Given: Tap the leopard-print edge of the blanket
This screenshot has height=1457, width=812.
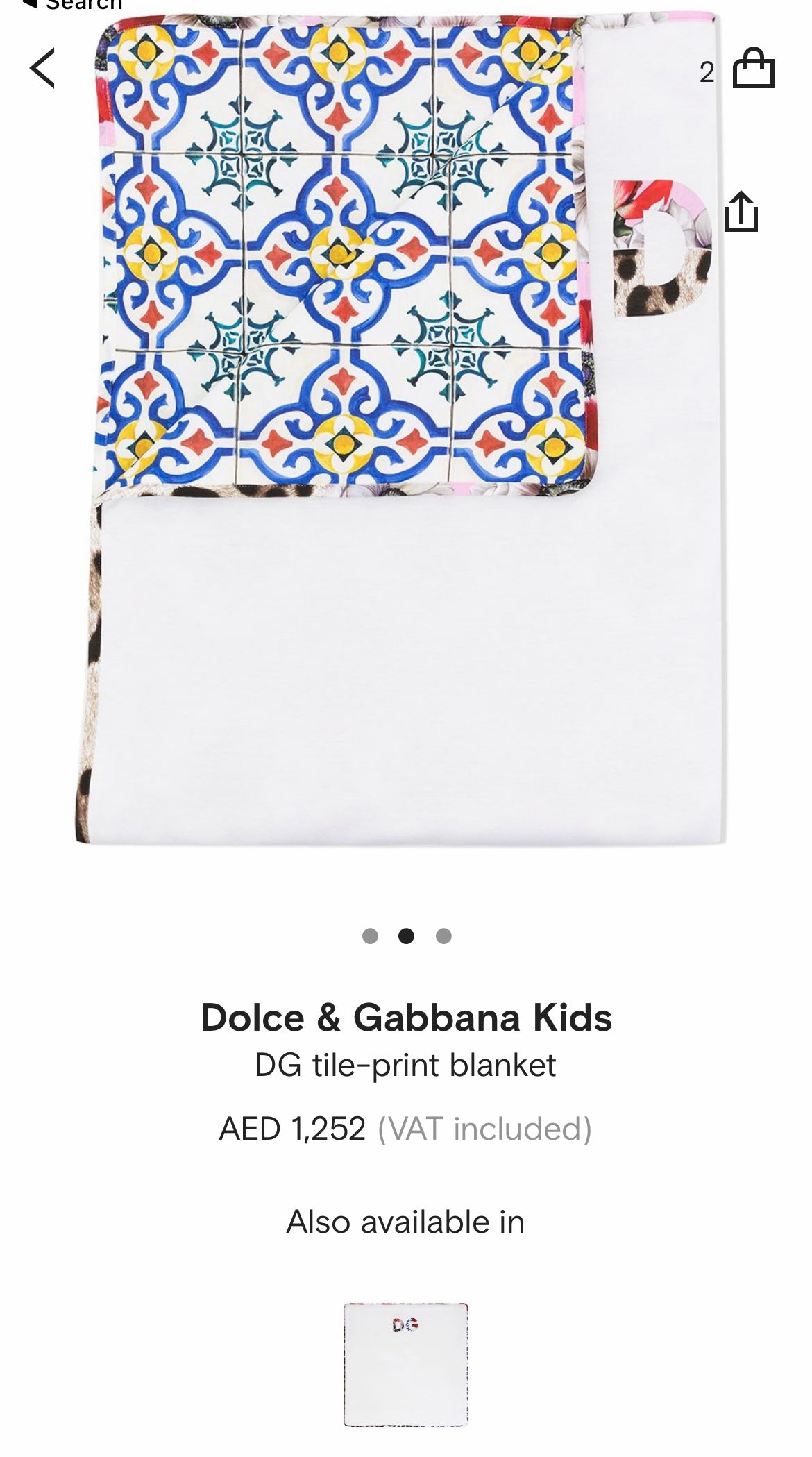Looking at the screenshot, I should click(88, 666).
